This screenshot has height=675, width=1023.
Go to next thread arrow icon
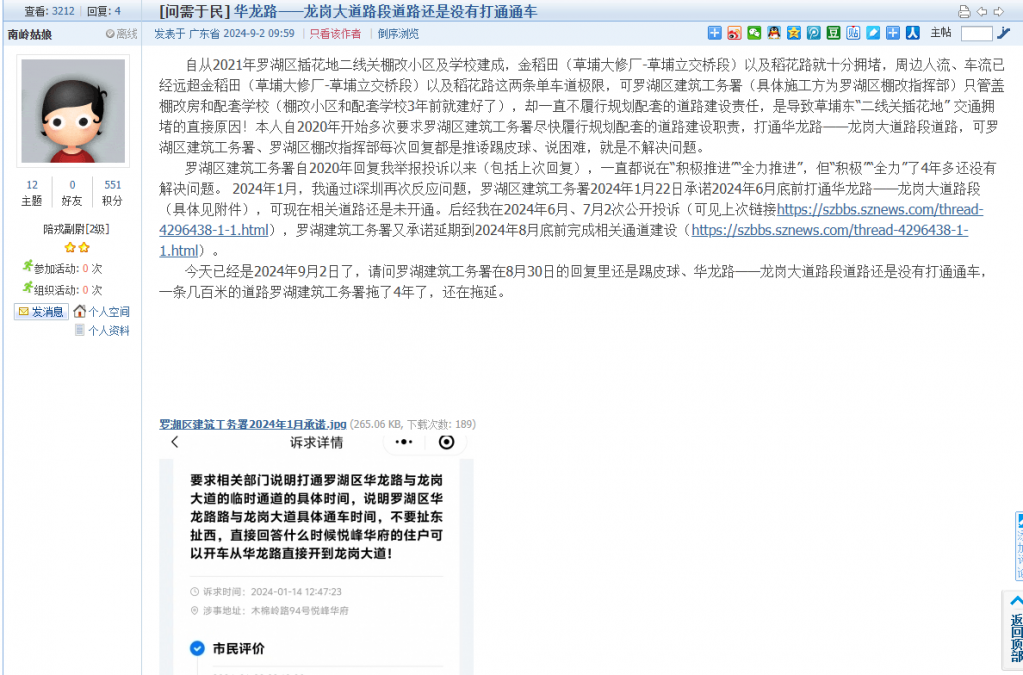pyautogui.click(x=998, y=12)
